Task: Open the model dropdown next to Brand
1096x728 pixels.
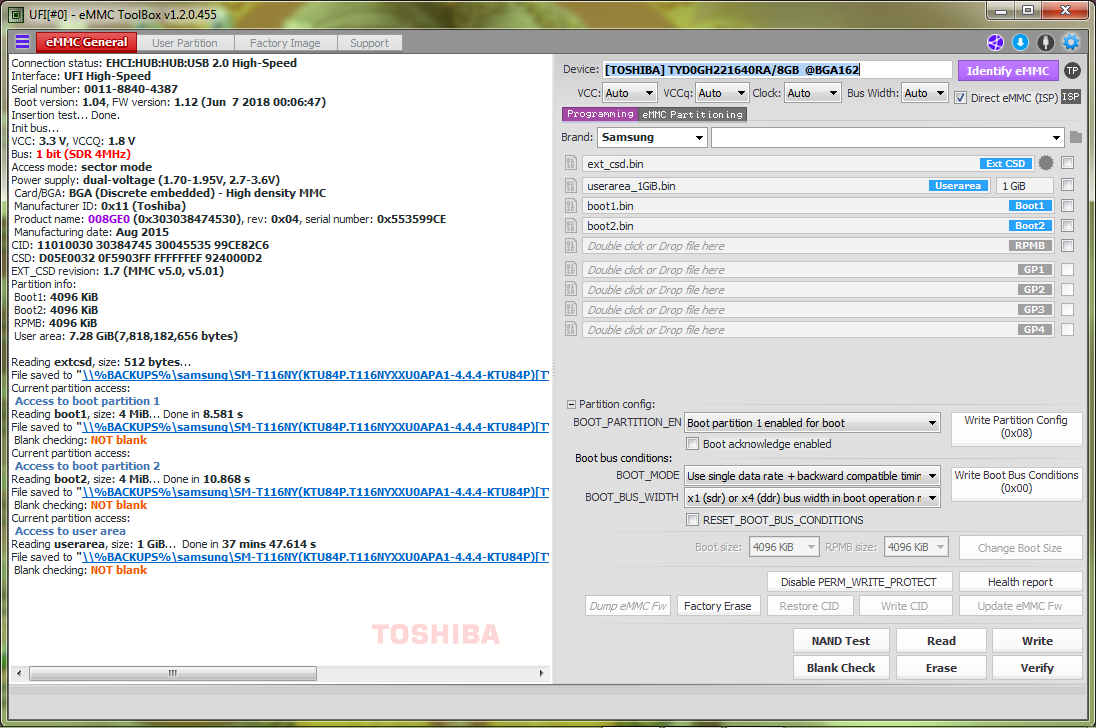Action: (x=888, y=138)
